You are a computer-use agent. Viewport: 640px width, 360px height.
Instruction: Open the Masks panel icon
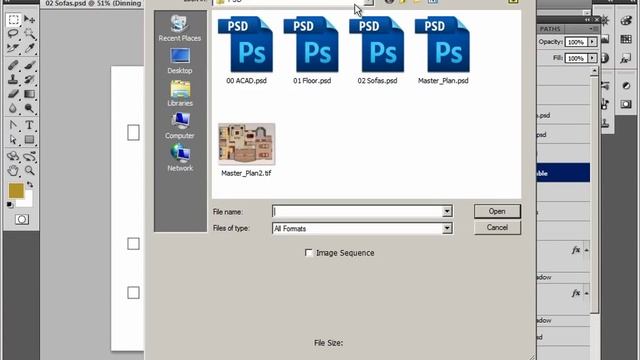pyautogui.click(x=626, y=104)
